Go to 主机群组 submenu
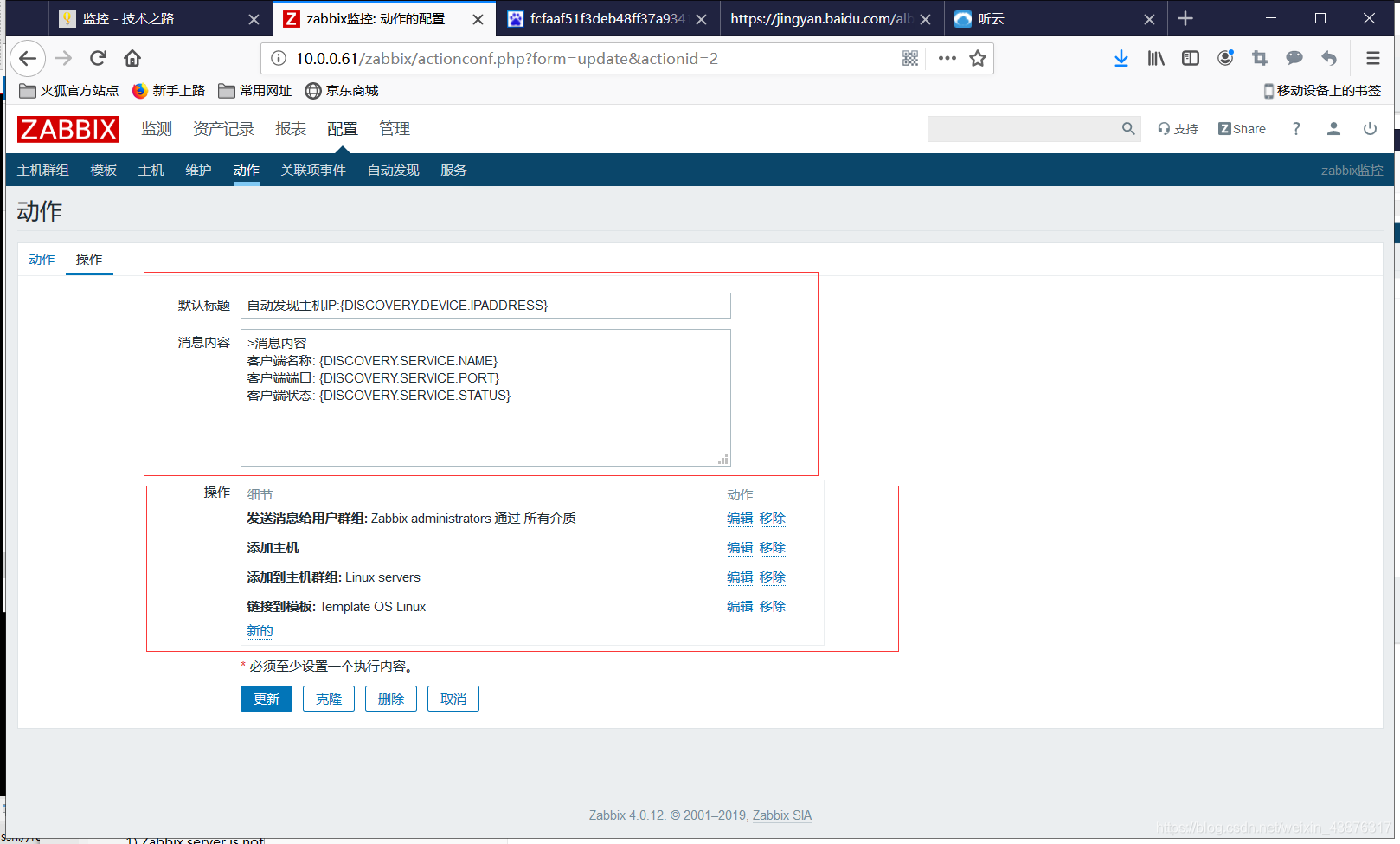This screenshot has height=844, width=1400. pyautogui.click(x=43, y=170)
